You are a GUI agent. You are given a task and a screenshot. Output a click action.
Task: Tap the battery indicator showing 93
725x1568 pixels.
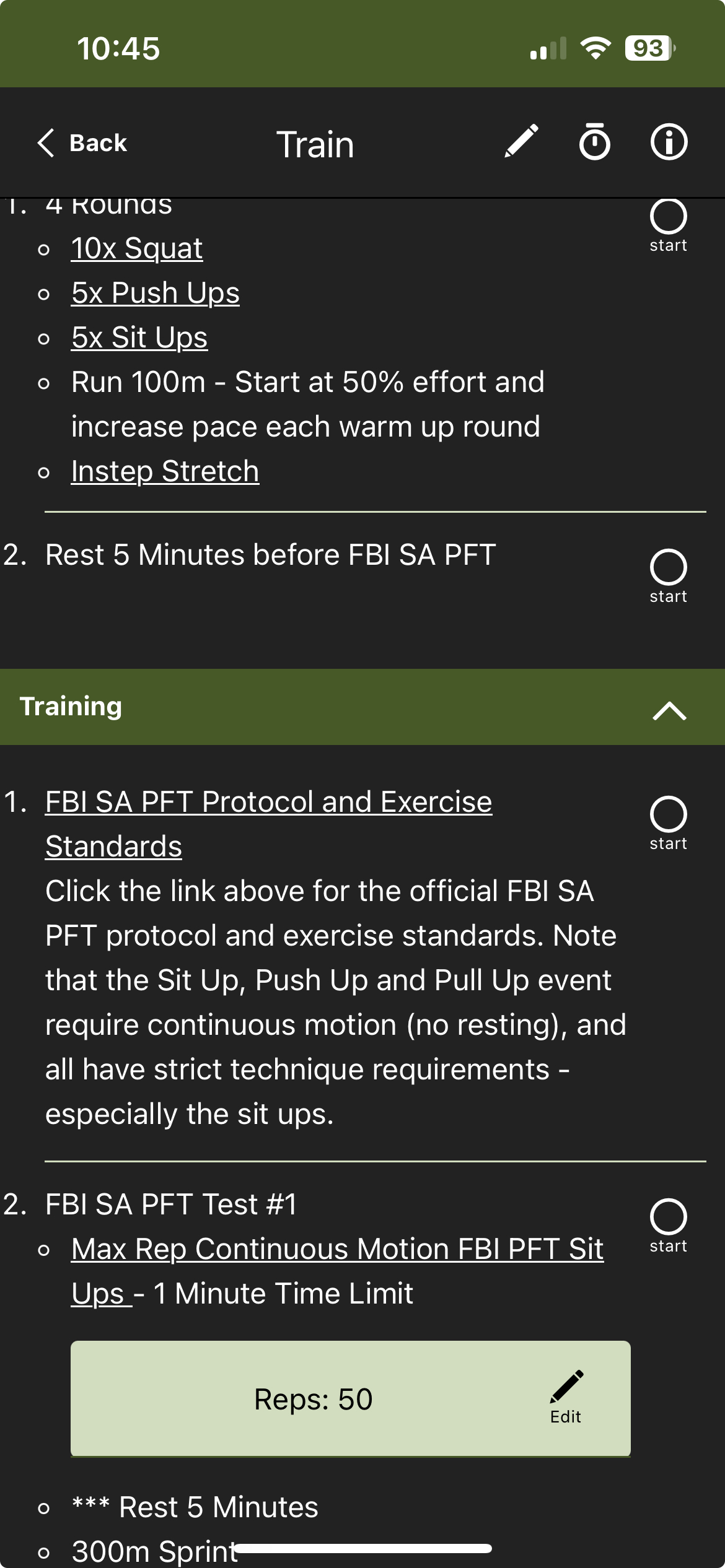pos(649,48)
